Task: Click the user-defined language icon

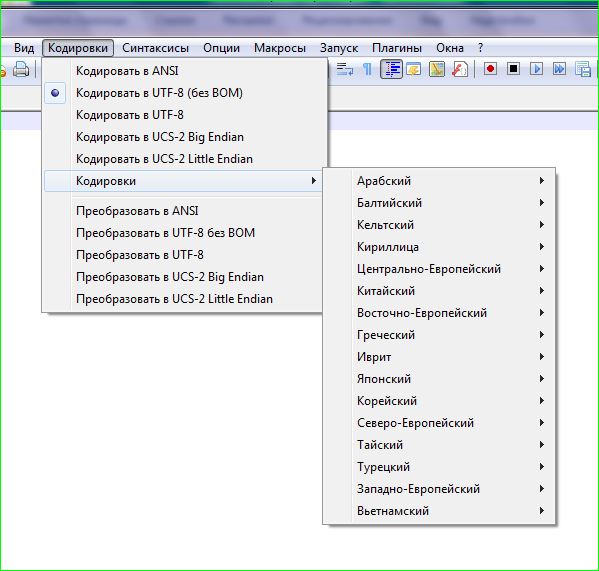Action: 414,69
